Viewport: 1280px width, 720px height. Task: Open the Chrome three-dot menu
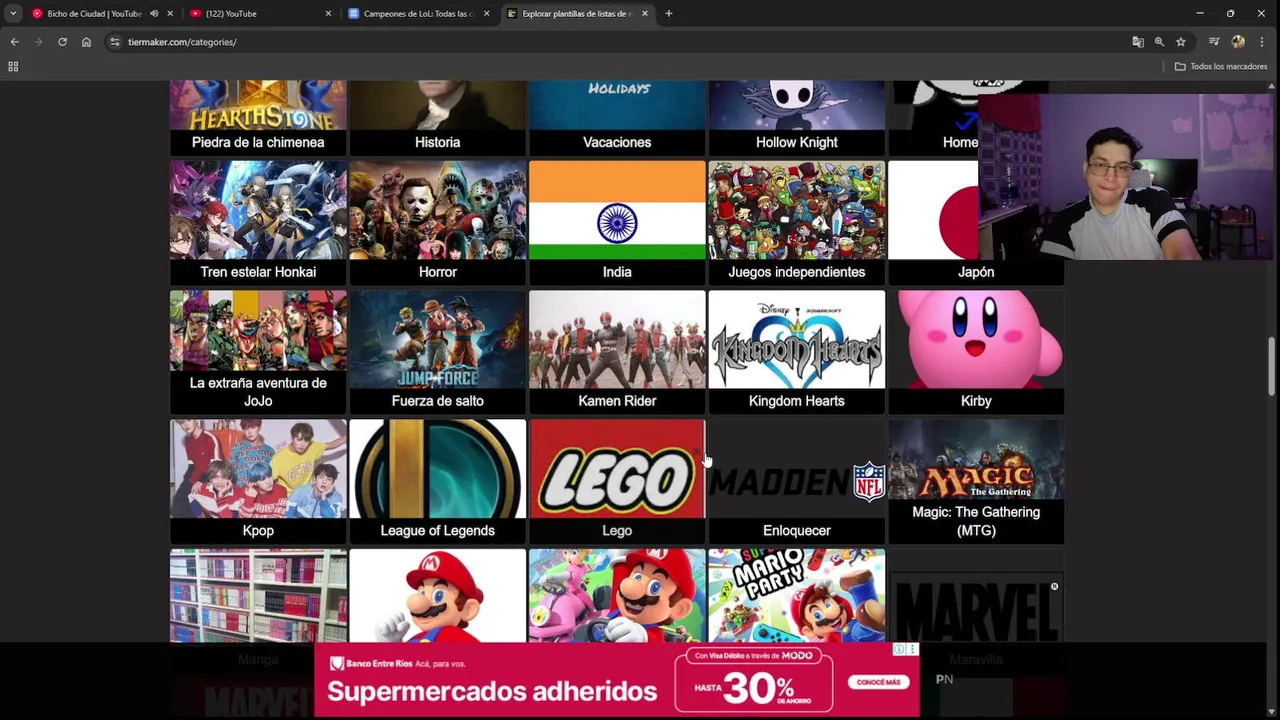pos(1262,42)
